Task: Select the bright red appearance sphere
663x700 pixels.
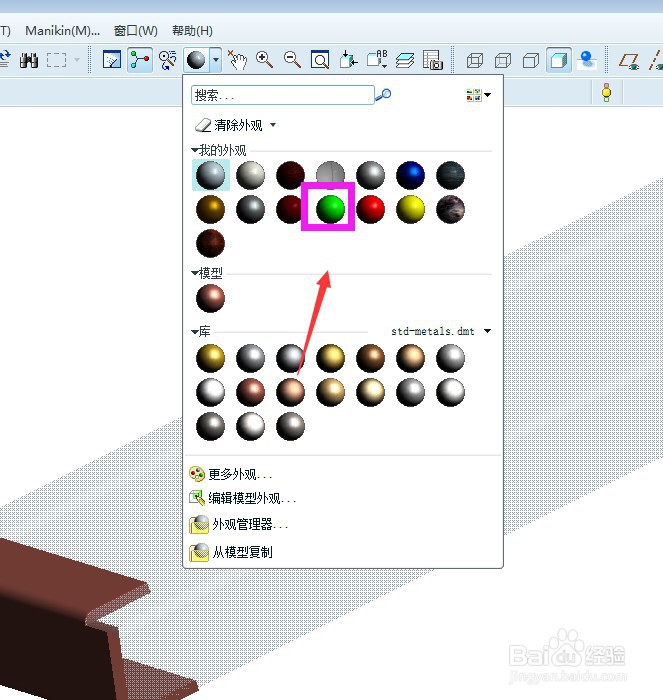Action: pos(370,209)
